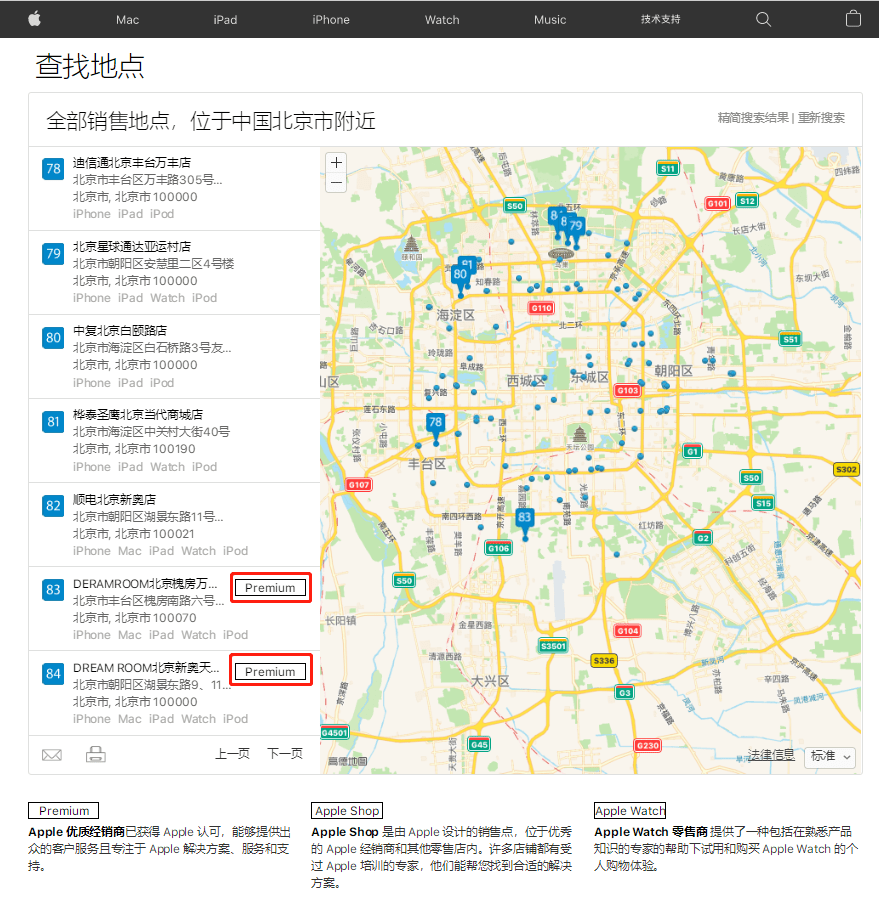Click the 大兴区 label on map
879x902 pixels.
tap(490, 681)
